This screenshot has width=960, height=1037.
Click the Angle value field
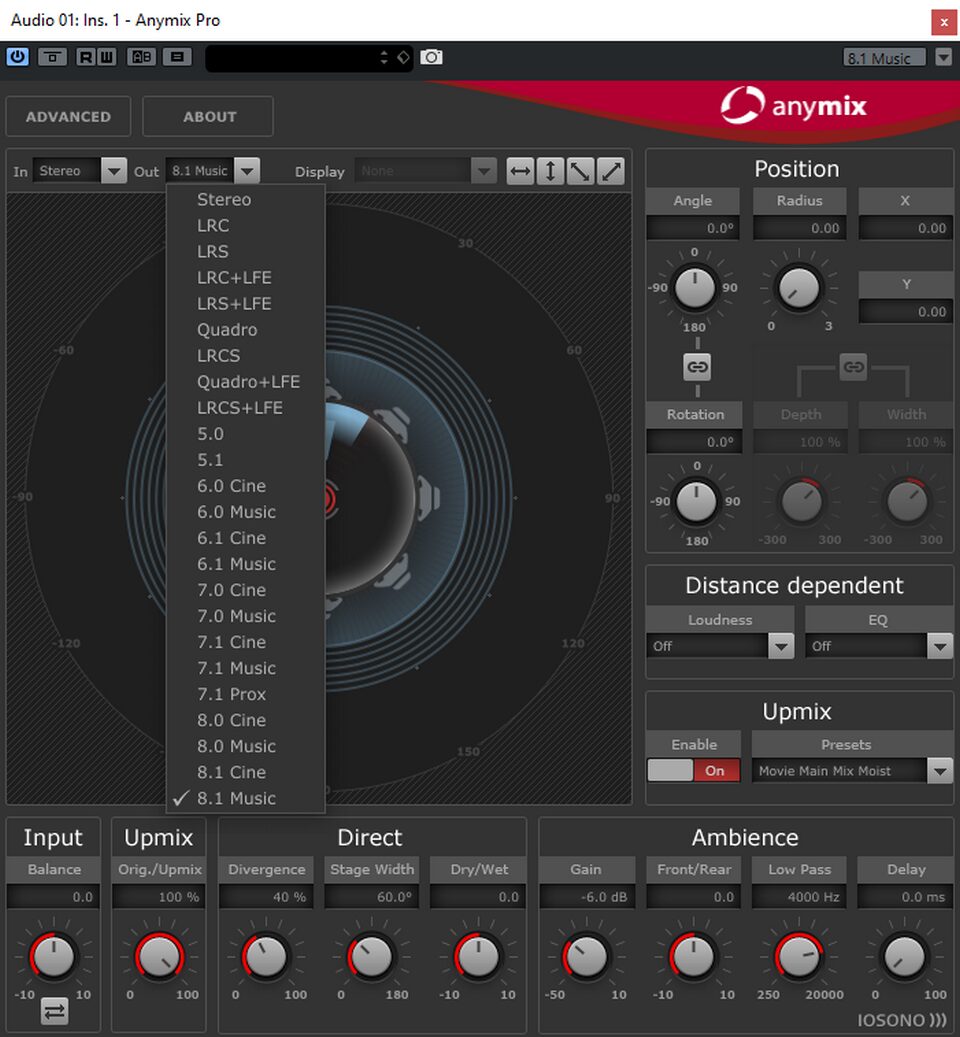coord(693,228)
